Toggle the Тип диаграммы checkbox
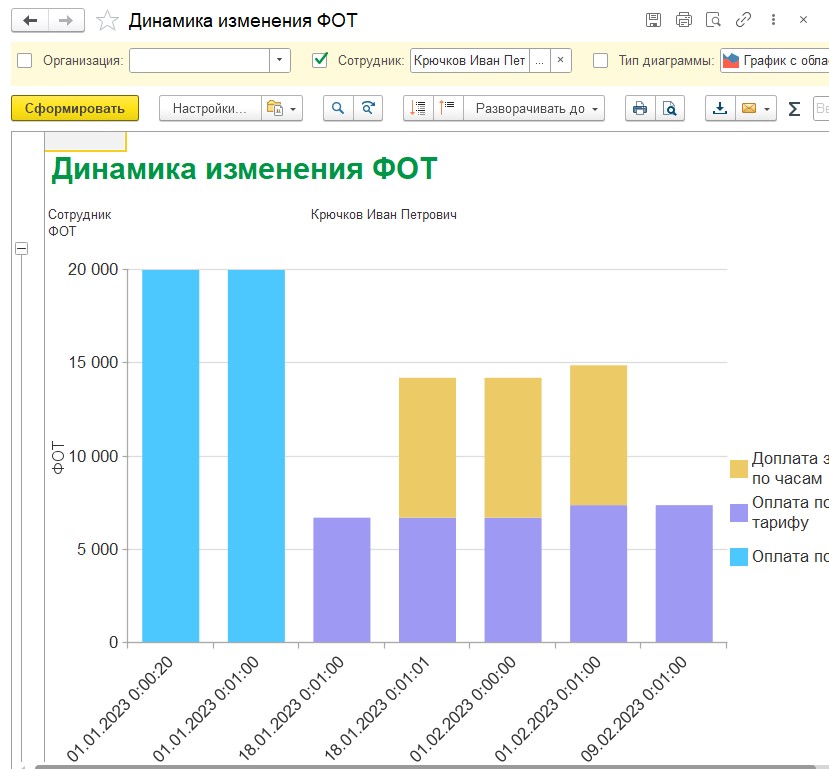This screenshot has width=829, height=769. click(x=600, y=60)
